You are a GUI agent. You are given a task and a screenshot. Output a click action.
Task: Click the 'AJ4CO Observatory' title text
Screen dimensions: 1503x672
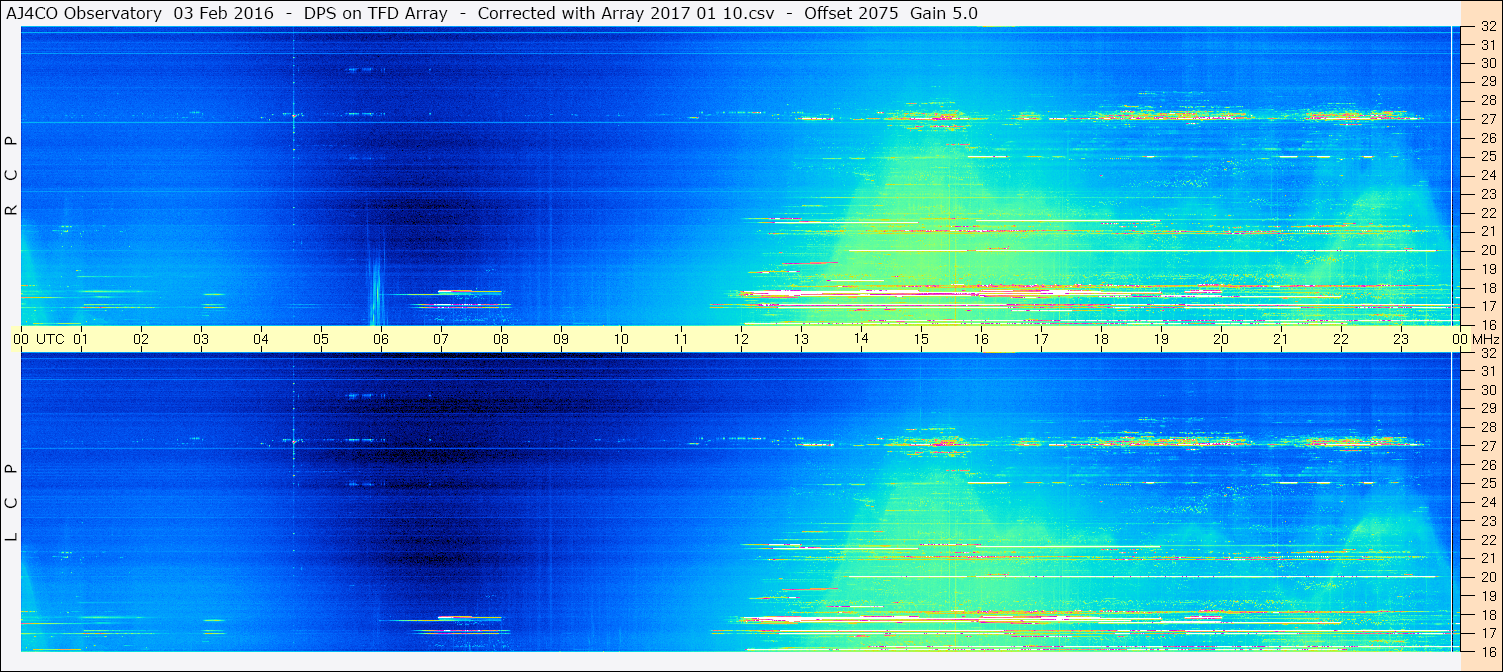[86, 13]
